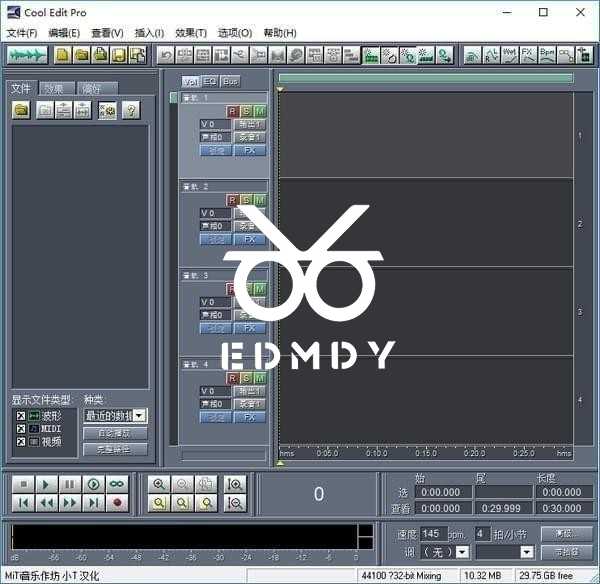Click the record device button on track 4
This screenshot has height=584, width=600.
[x=249, y=404]
